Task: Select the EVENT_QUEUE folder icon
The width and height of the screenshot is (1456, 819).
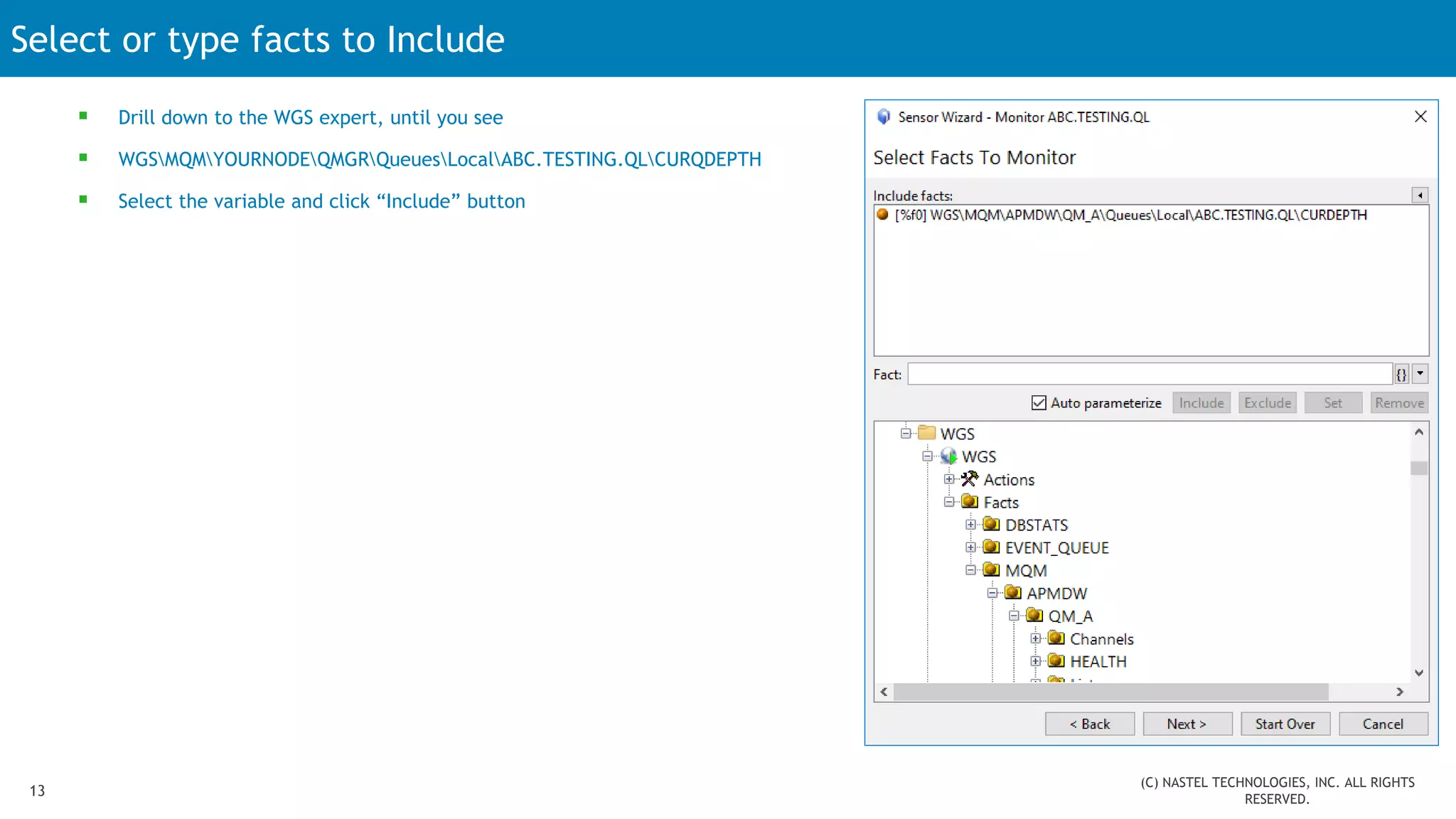Action: [x=991, y=547]
